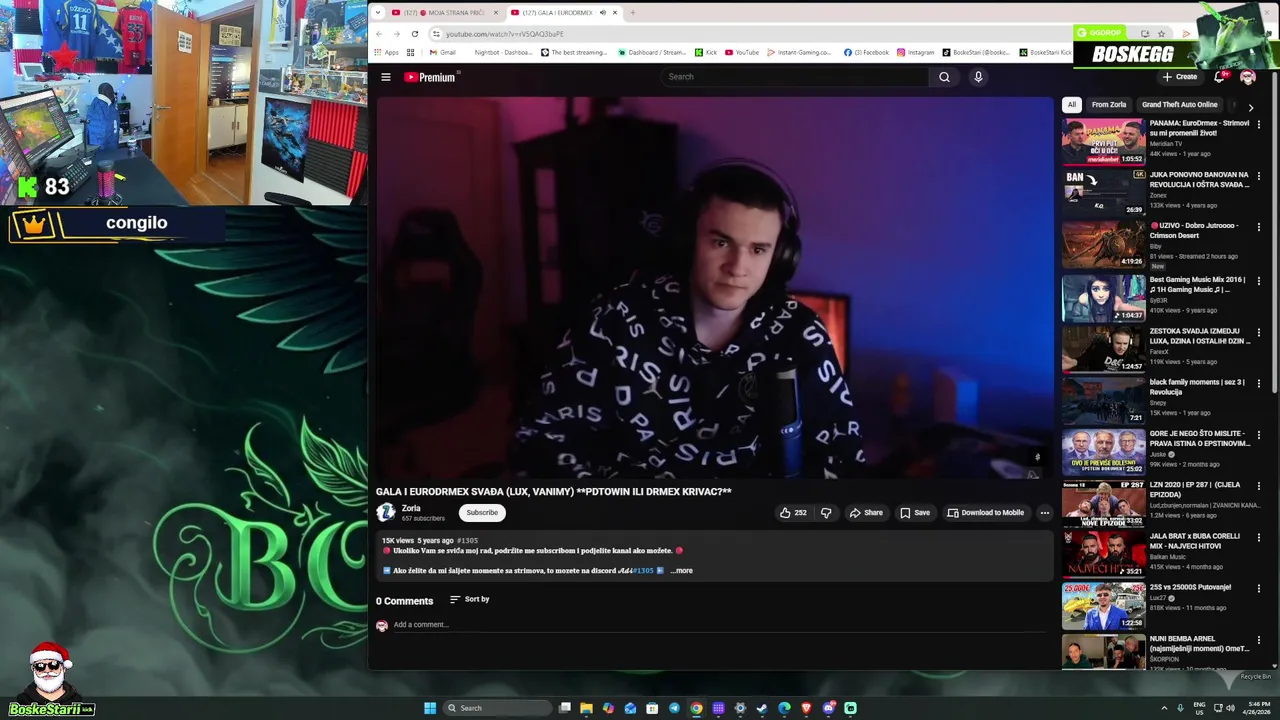Open Telegram from the taskbar

pyautogui.click(x=674, y=708)
